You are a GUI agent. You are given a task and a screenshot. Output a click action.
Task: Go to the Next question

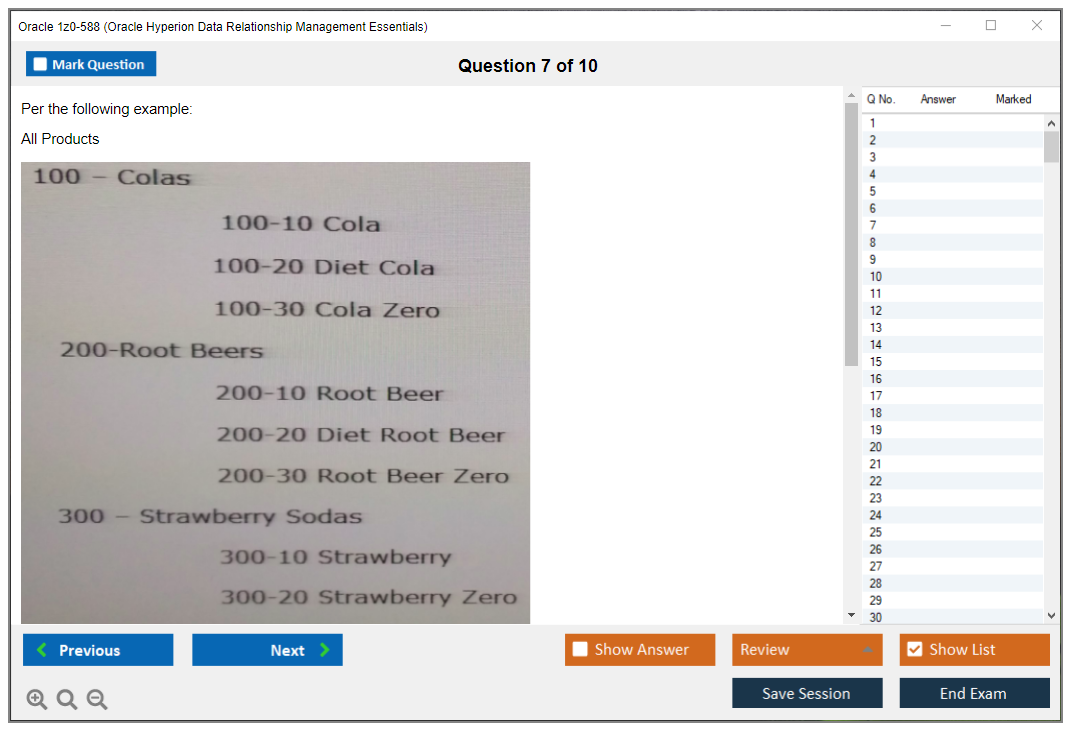tap(267, 650)
